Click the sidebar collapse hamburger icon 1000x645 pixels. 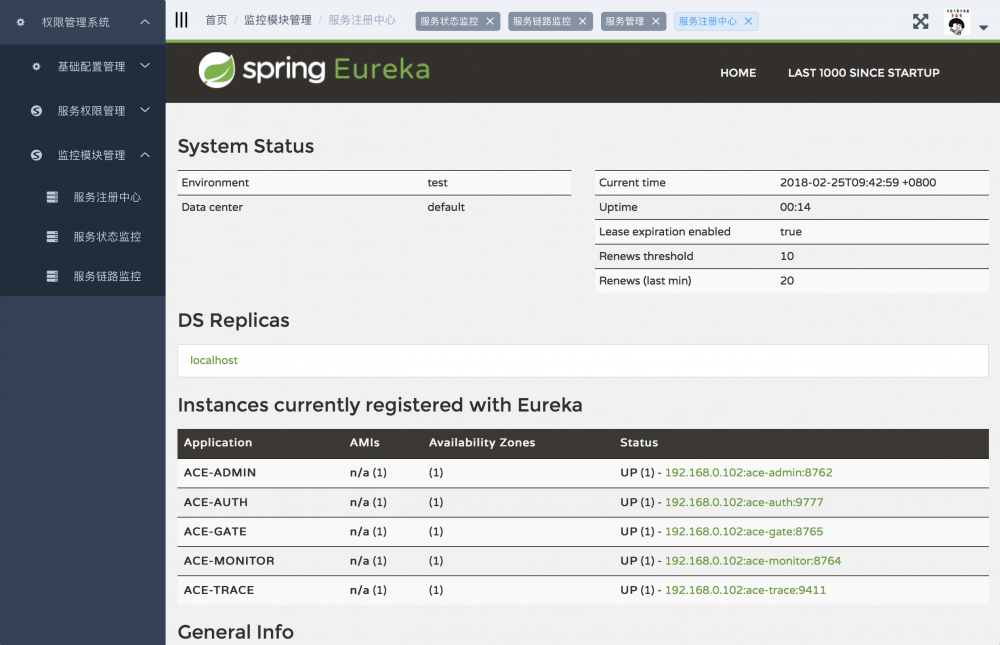[181, 19]
